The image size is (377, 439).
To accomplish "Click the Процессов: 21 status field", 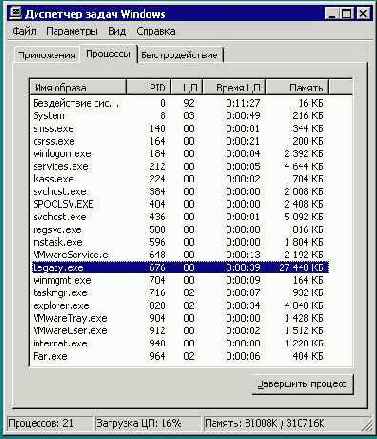I will (50, 424).
